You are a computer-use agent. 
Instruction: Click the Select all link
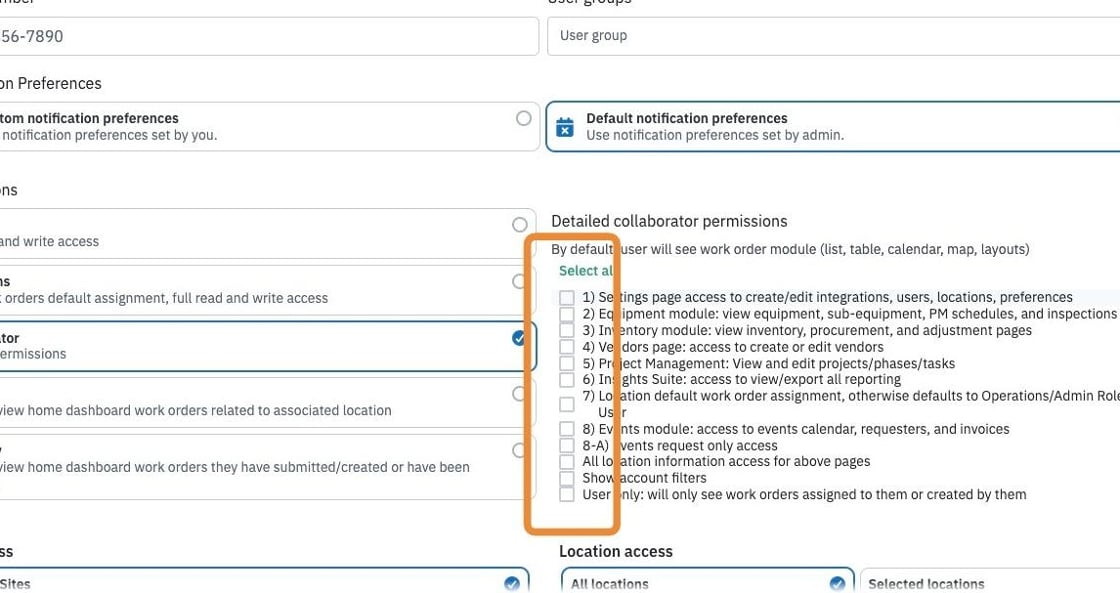click(x=586, y=271)
